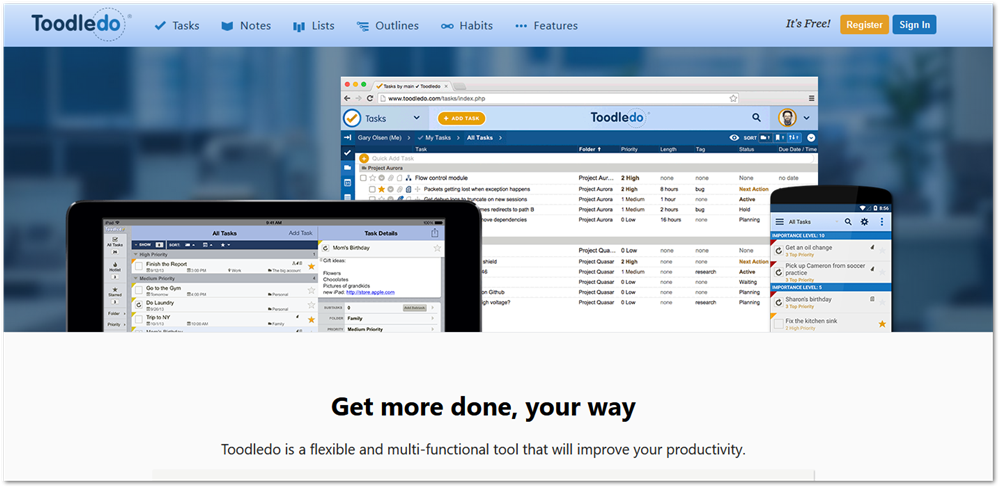This screenshot has height=487, width=999.
Task: Click the up-down arrows sort button
Action: tap(794, 138)
